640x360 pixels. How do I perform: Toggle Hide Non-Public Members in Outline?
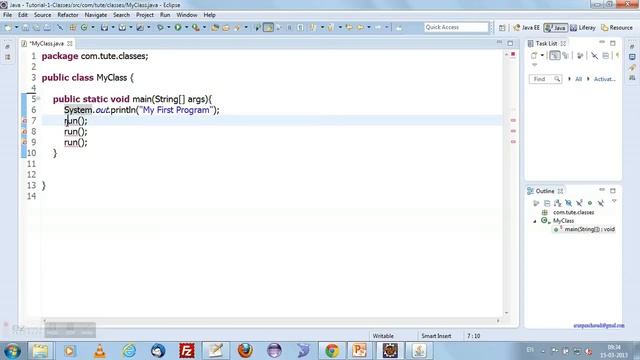tap(590, 203)
